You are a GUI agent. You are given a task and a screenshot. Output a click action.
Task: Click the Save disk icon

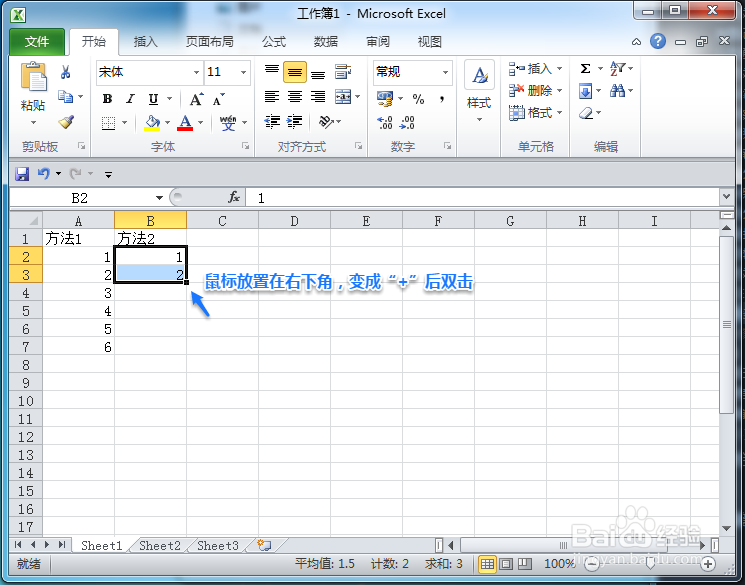point(22,174)
